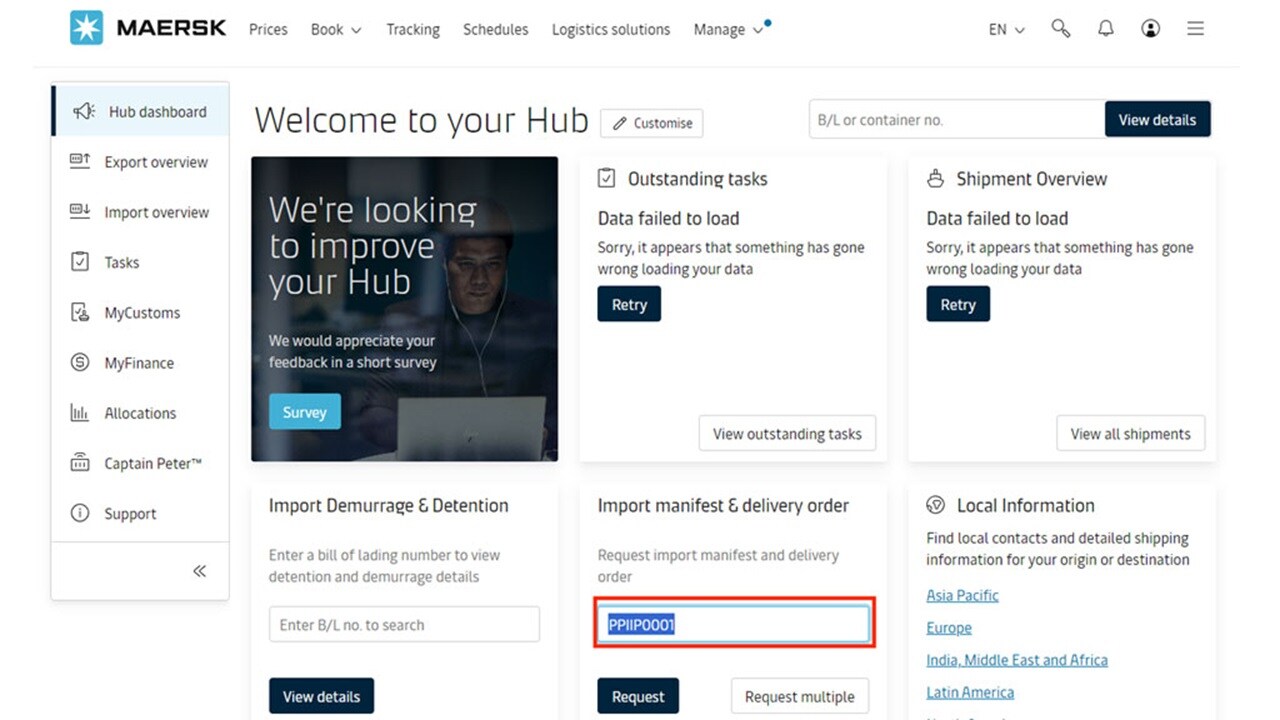Image resolution: width=1280 pixels, height=720 pixels.
Task: Click the Customise button
Action: coord(652,123)
